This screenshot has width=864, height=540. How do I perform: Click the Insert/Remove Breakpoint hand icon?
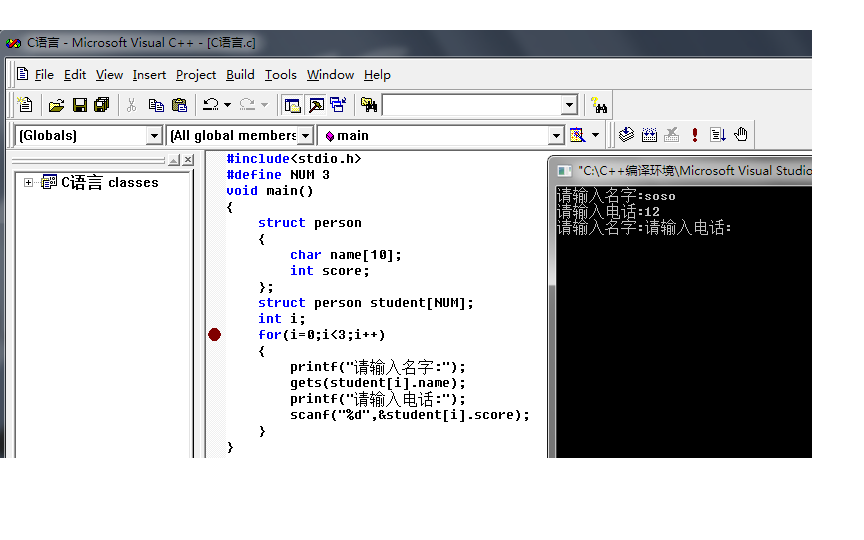741,134
